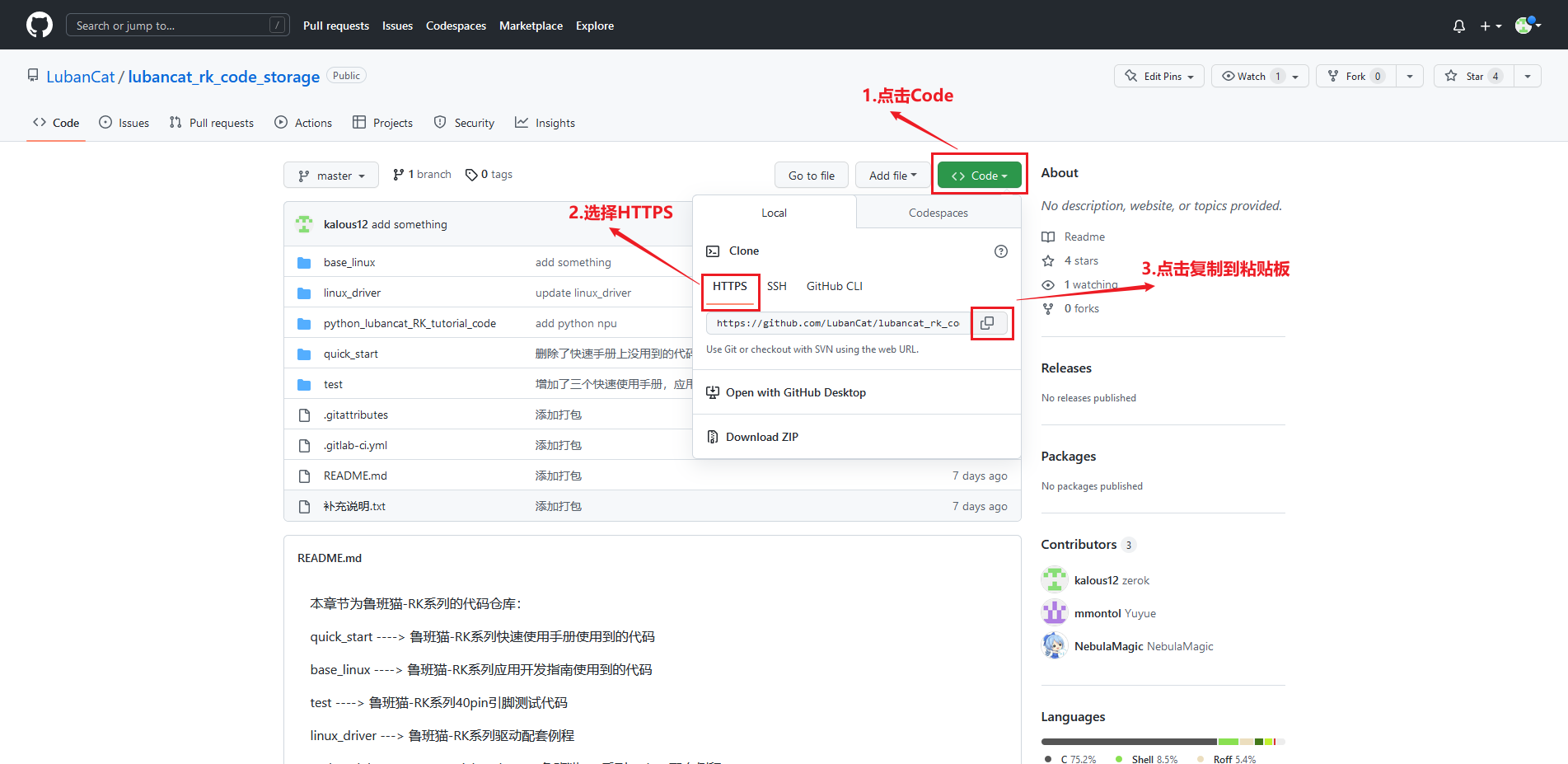
Task: Select the SSH clone option
Action: [777, 286]
